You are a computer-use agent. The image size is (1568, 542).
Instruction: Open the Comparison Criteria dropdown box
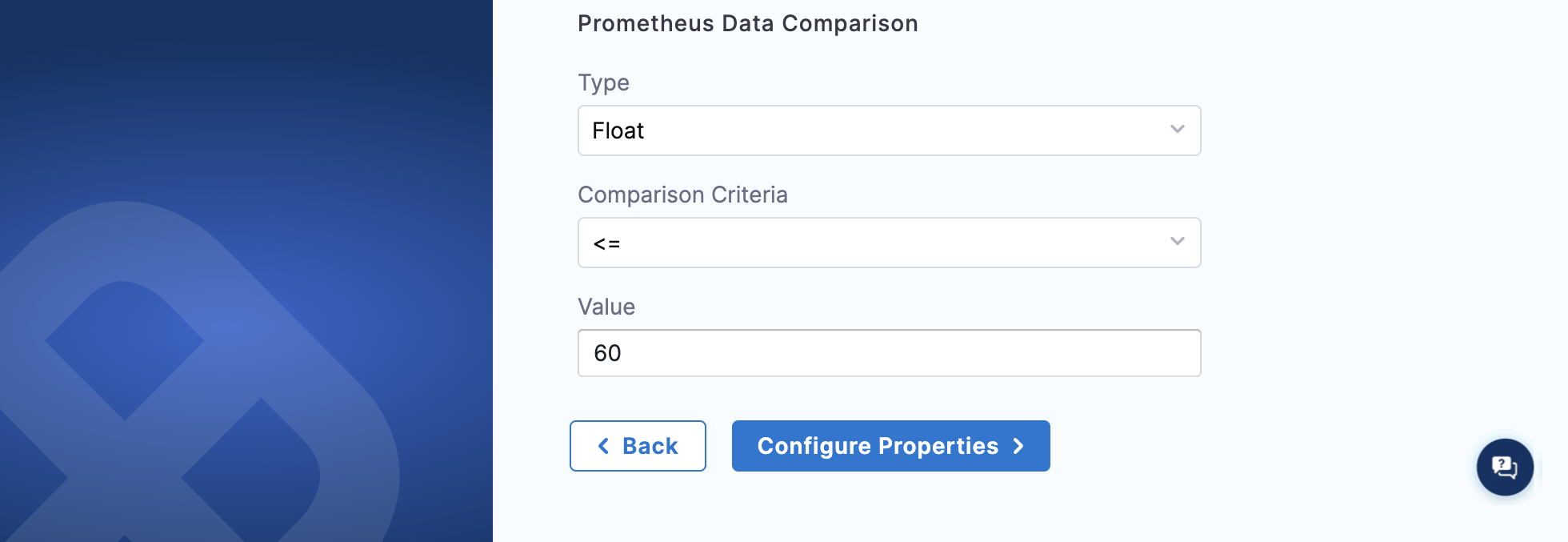888,243
